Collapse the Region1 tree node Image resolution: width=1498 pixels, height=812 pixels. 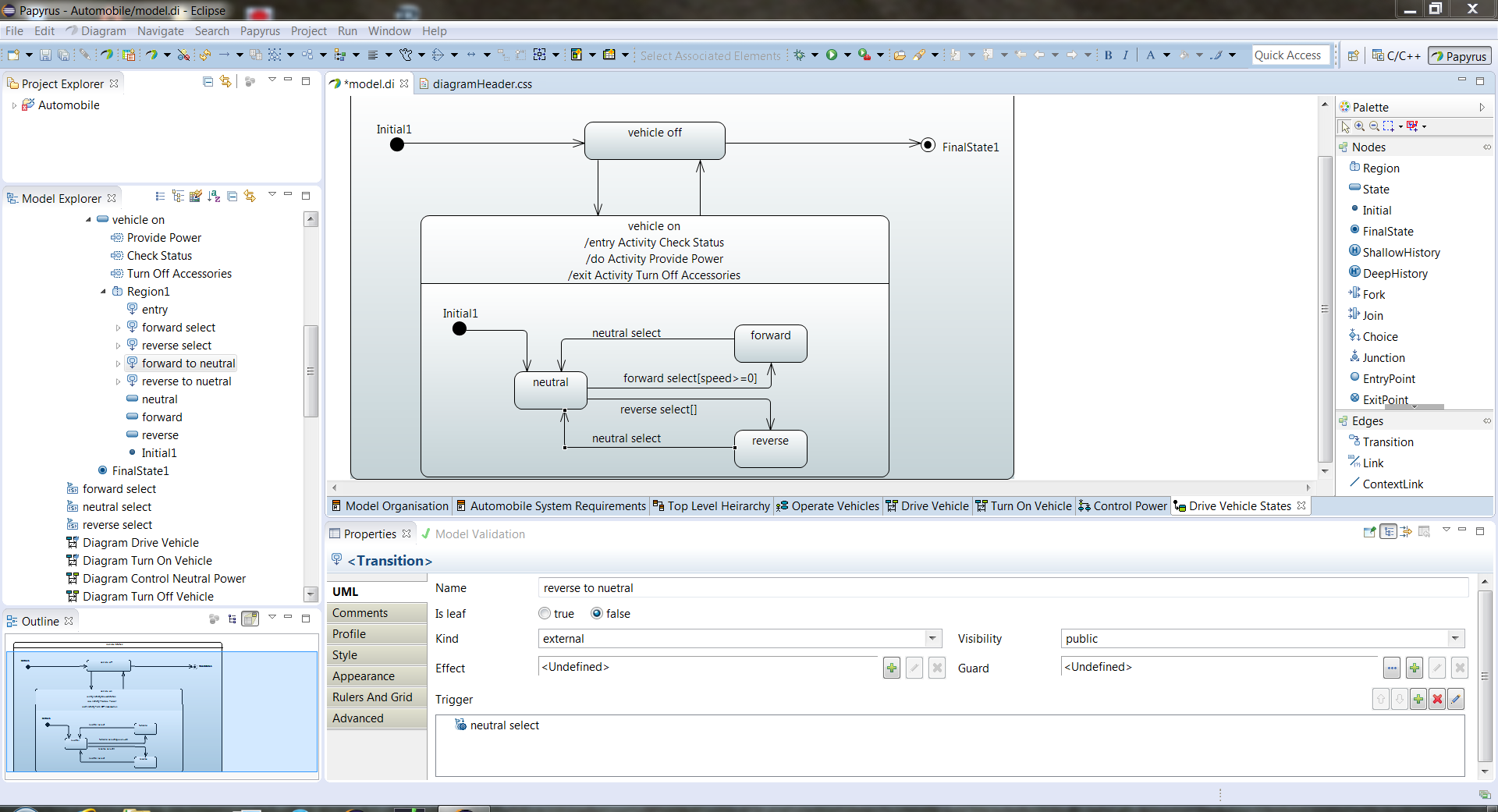(103, 292)
